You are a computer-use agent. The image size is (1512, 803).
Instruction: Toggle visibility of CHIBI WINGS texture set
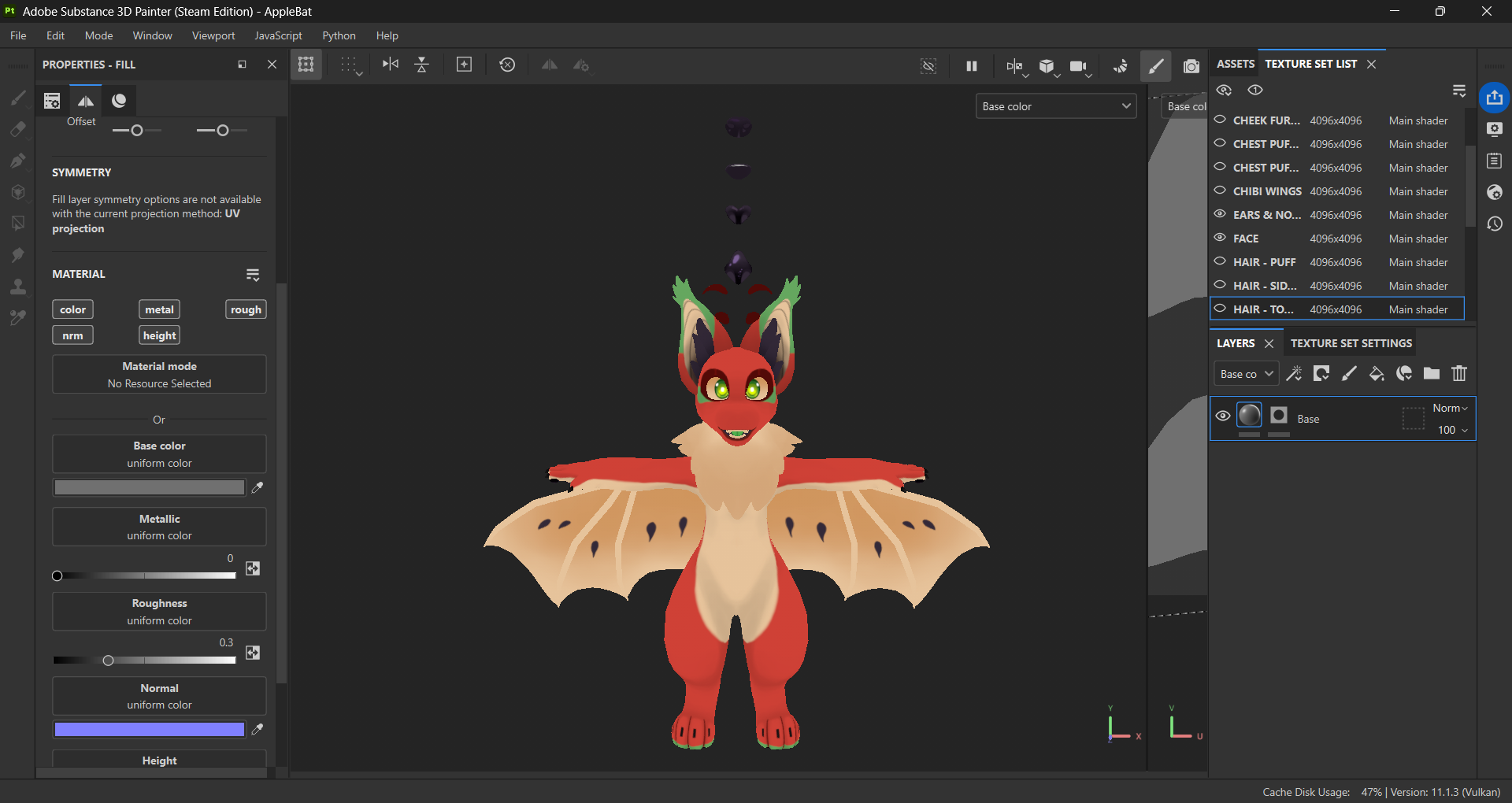click(x=1220, y=191)
